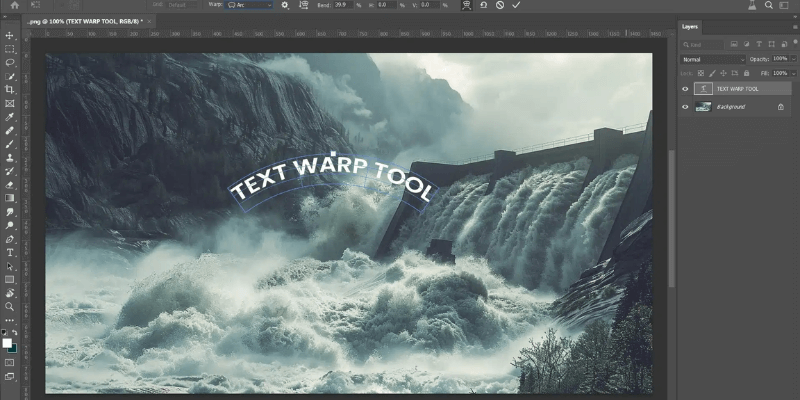This screenshot has width=800, height=400.
Task: Switch to the Layers panel tab
Action: [x=690, y=27]
